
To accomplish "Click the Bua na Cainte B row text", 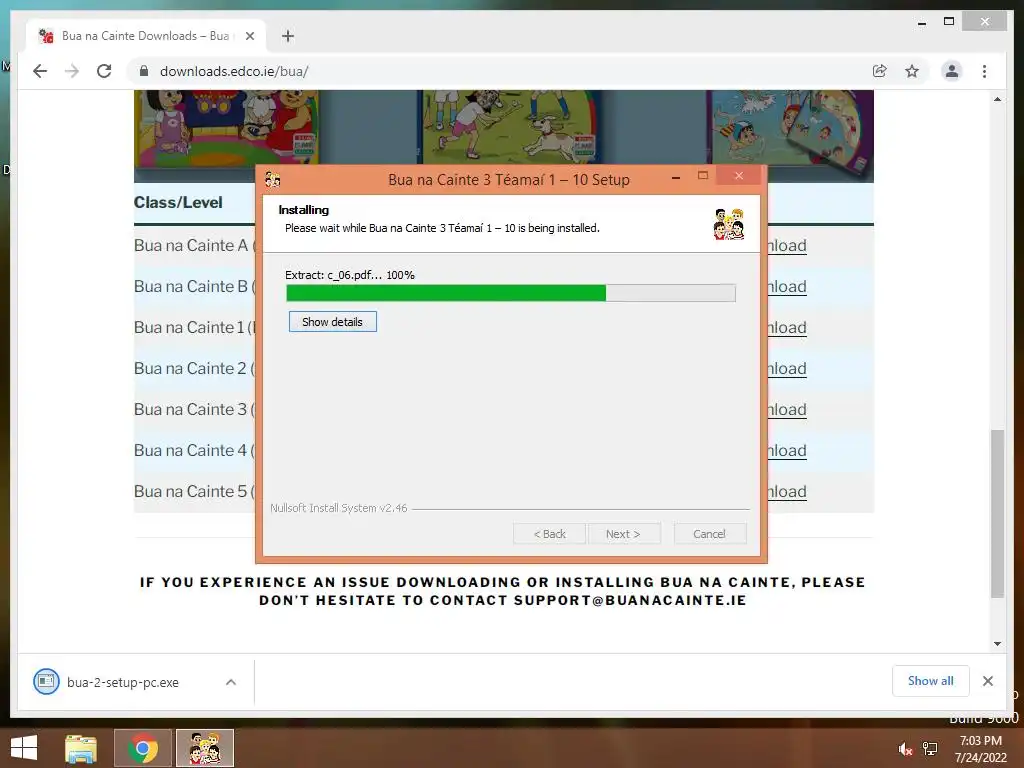I will pos(195,287).
